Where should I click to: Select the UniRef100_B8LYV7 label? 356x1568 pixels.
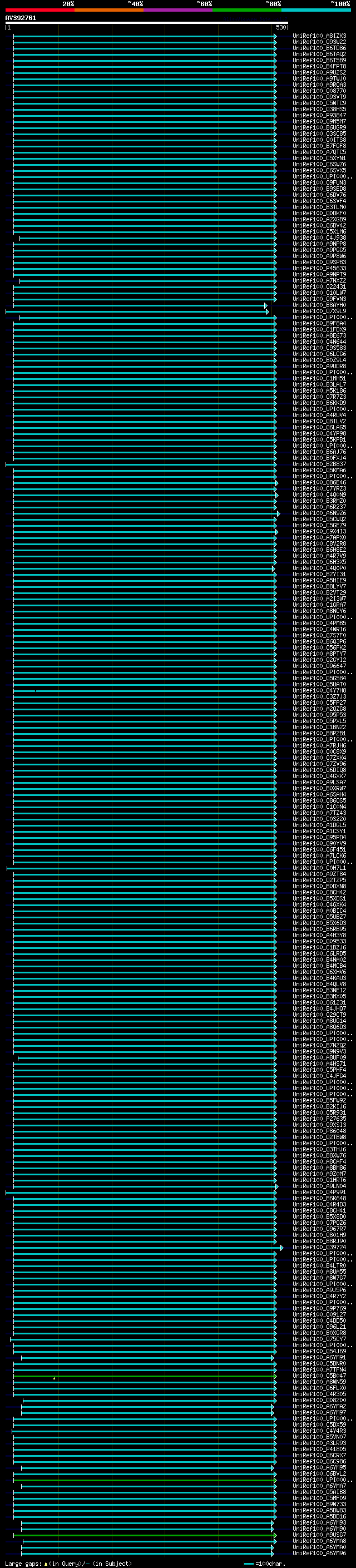319,586
